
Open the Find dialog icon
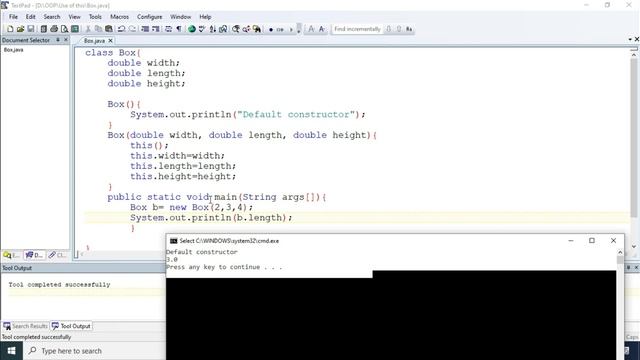pyautogui.click(x=236, y=29)
